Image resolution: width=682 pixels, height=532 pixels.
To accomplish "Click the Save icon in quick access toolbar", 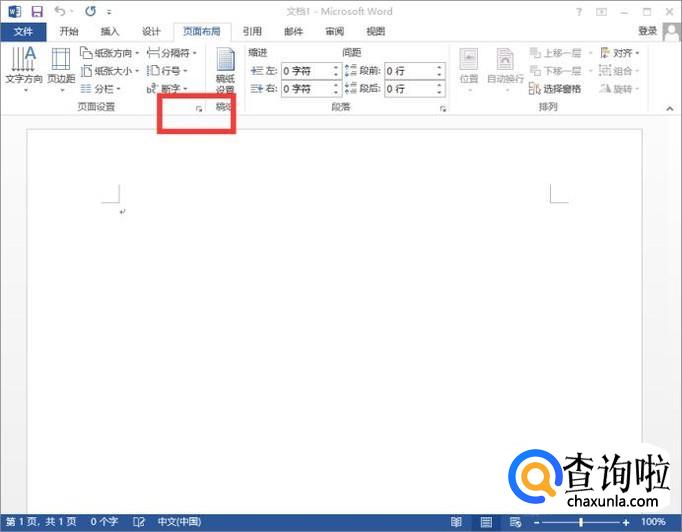I will [37, 12].
